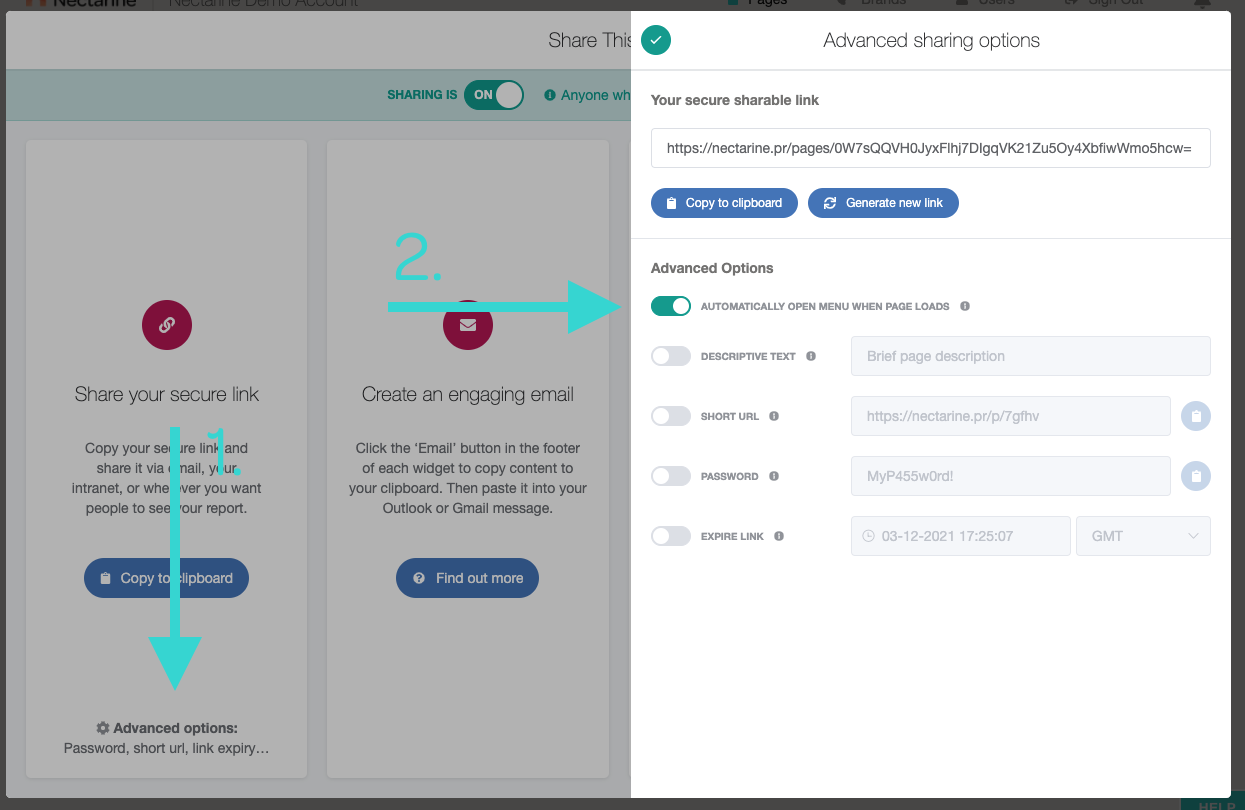Viewport: 1245px width, 810px height.
Task: Turn off Automatically Open Menu toggle
Action: point(671,306)
